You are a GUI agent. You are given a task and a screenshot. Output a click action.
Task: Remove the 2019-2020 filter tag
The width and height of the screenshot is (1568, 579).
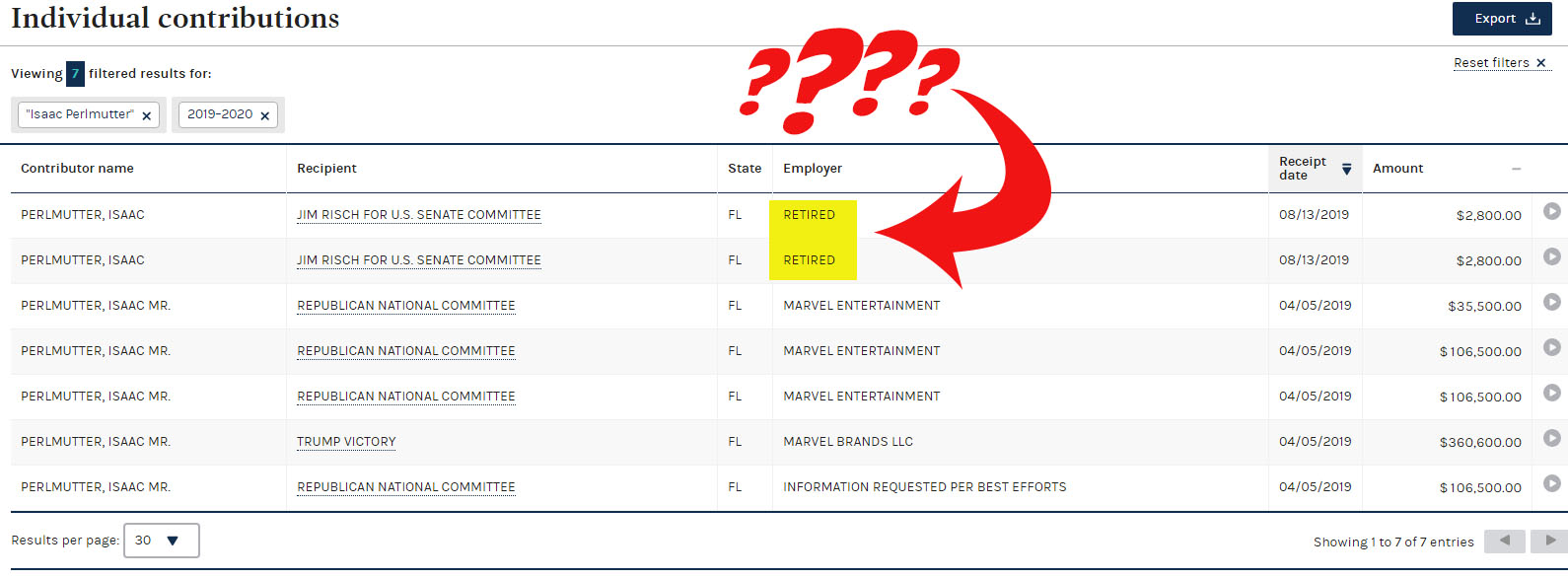[x=264, y=115]
